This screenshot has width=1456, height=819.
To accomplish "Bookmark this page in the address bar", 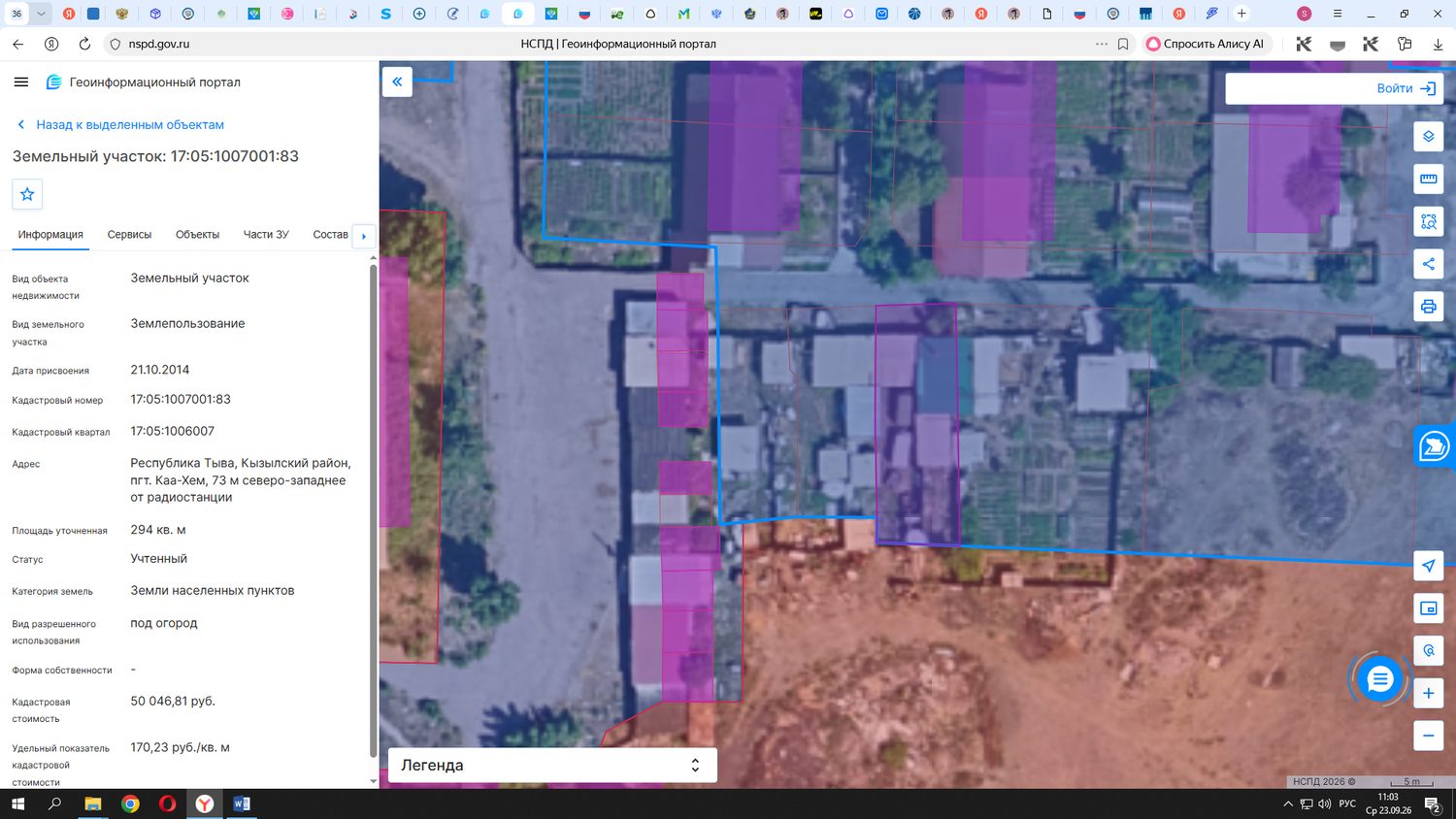I will (x=1123, y=44).
